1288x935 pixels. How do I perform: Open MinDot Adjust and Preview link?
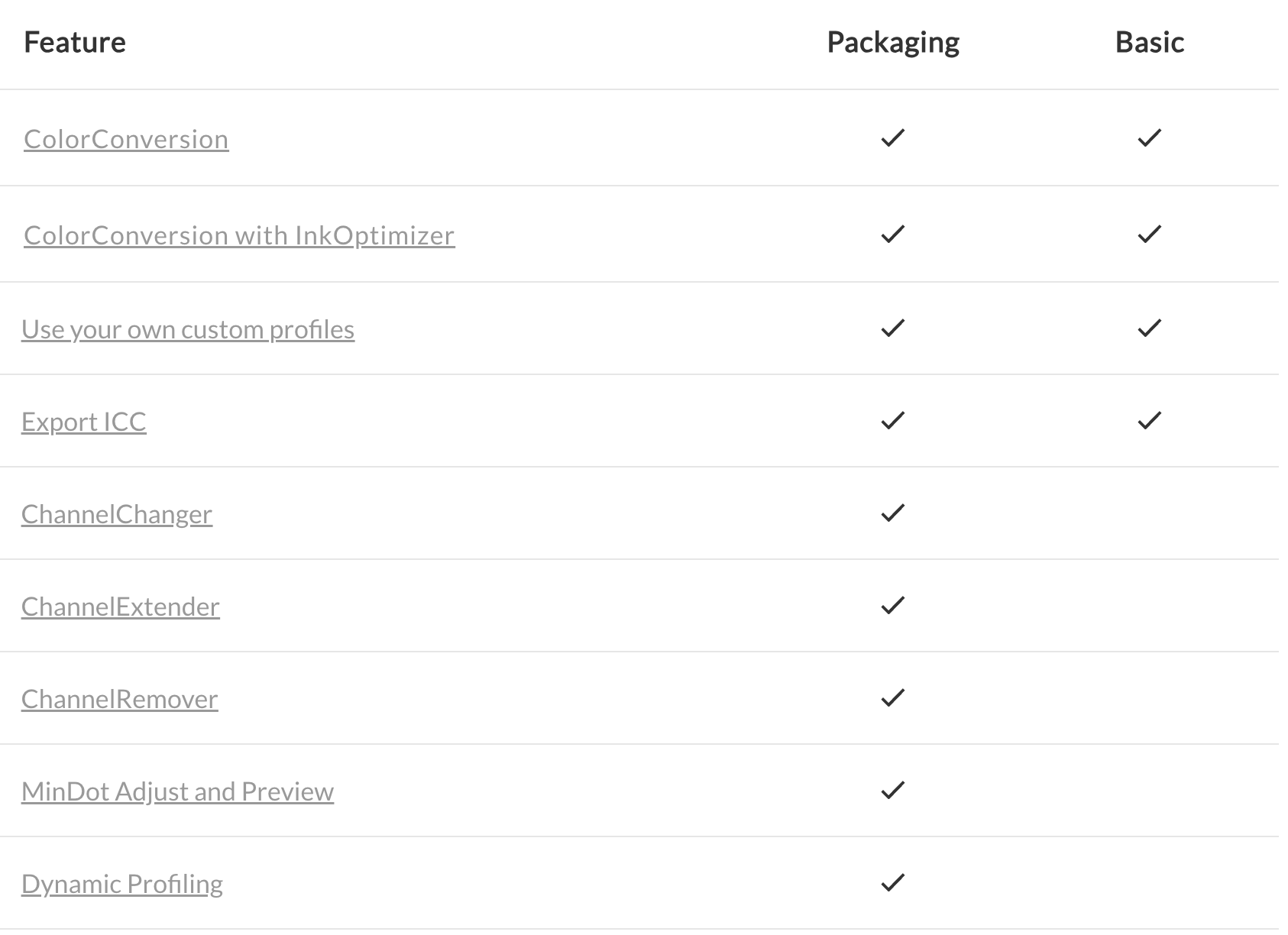pos(178,791)
